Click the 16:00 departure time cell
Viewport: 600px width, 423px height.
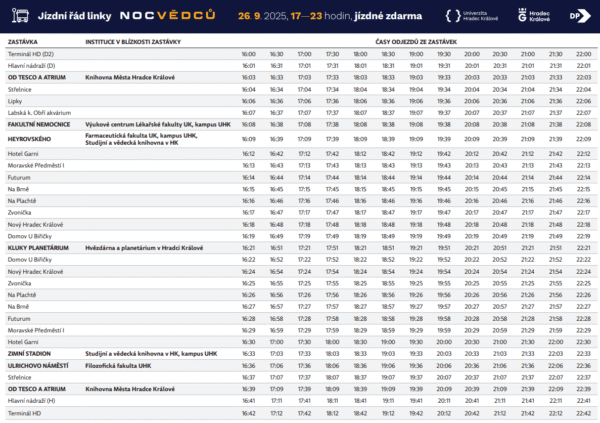click(249, 54)
